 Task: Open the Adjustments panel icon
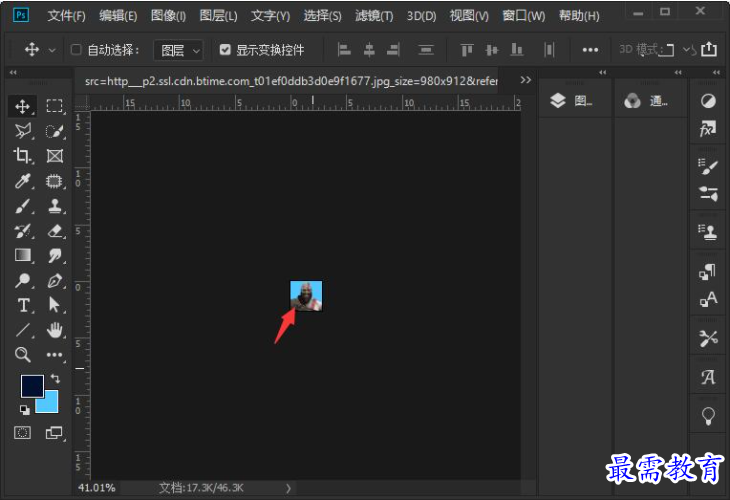click(x=708, y=101)
